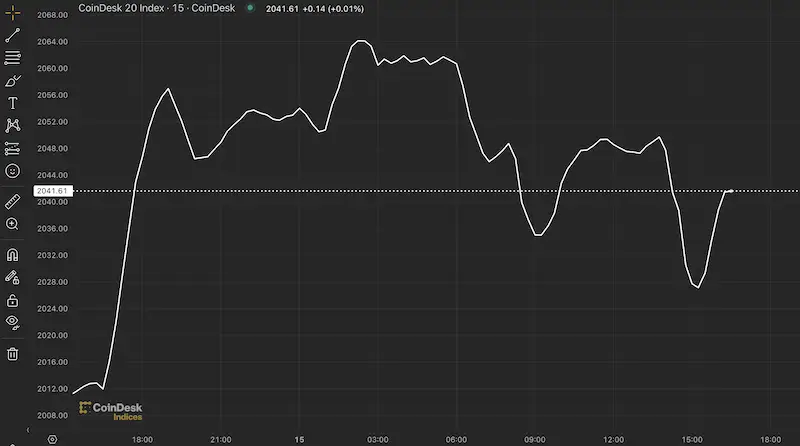Screen dimensions: 800x446
Task: Click the trash remove drawings icon
Action: coord(12,354)
